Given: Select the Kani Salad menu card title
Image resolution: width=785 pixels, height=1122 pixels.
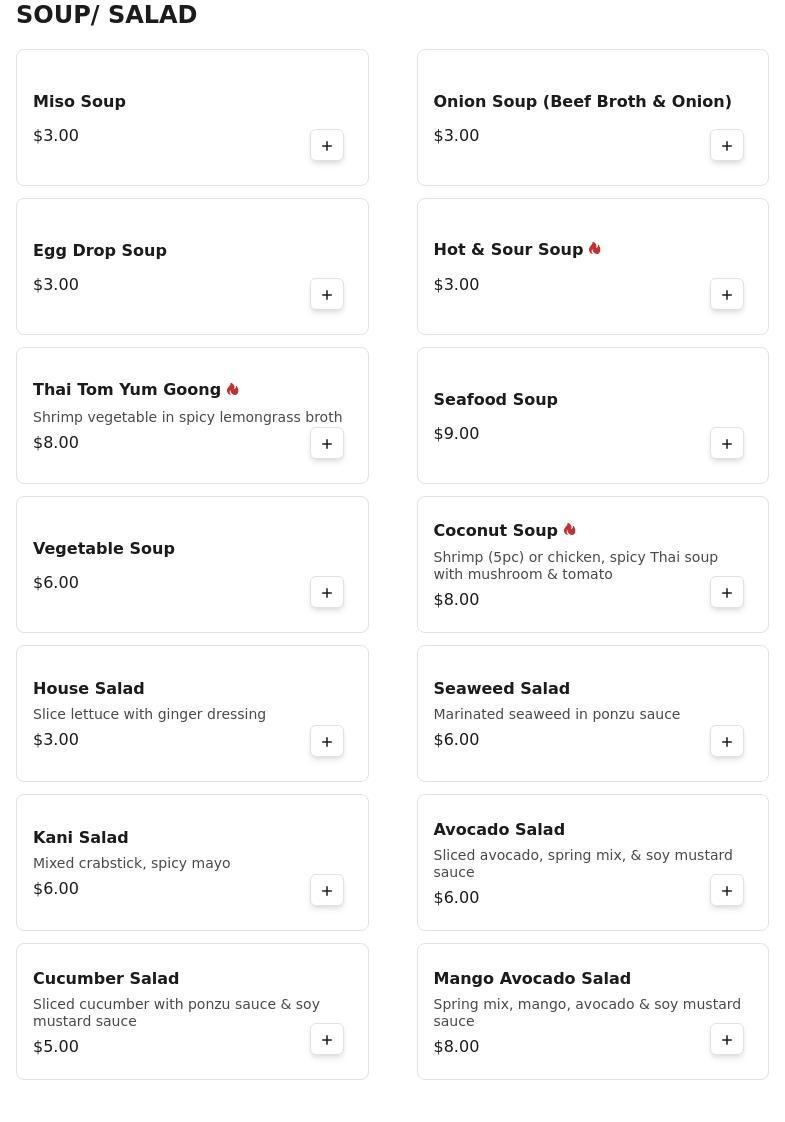Looking at the screenshot, I should tap(81, 837).
